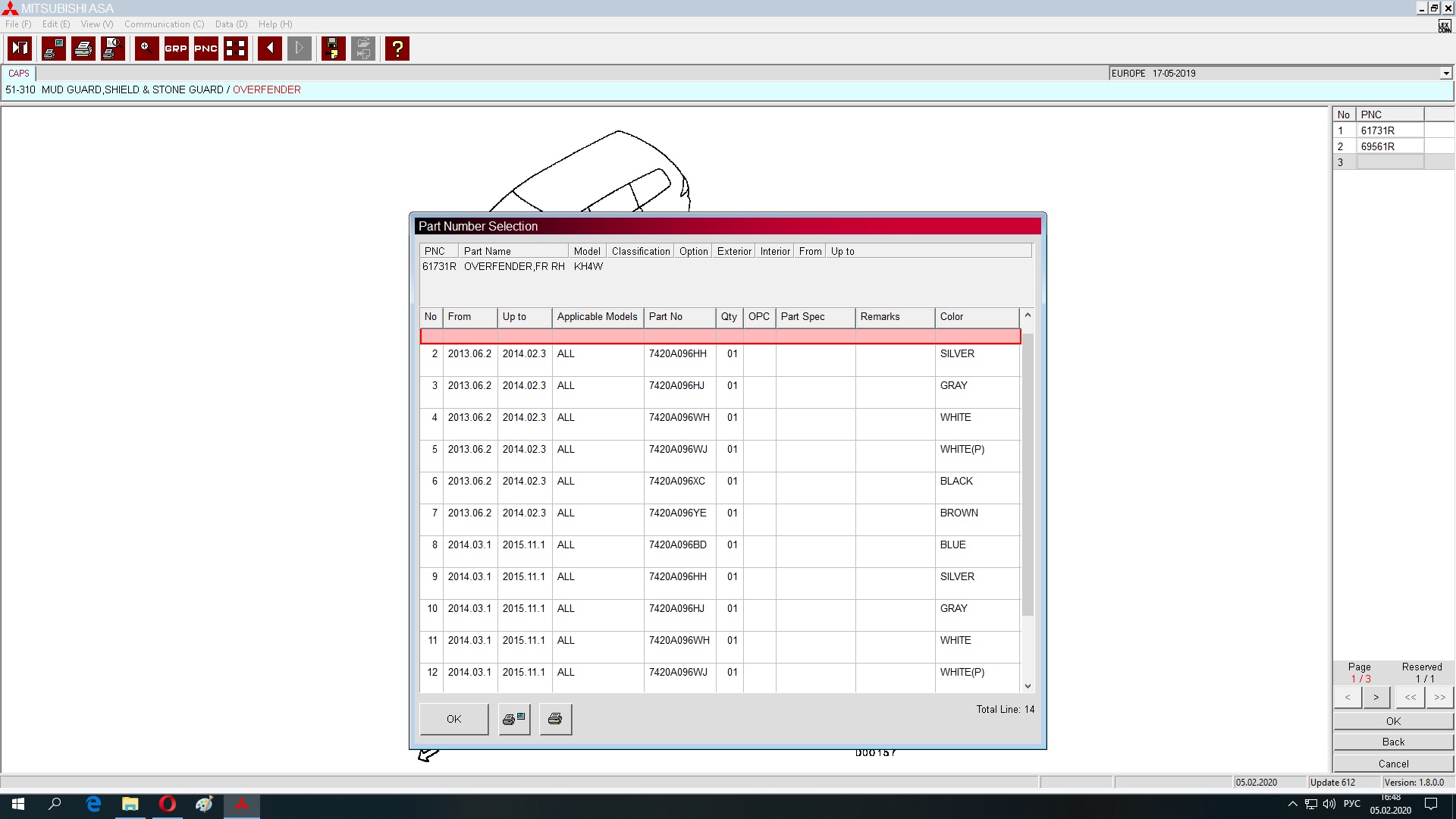Screen dimensions: 1456x819
Task: Open the Communication menu
Action: click(164, 24)
